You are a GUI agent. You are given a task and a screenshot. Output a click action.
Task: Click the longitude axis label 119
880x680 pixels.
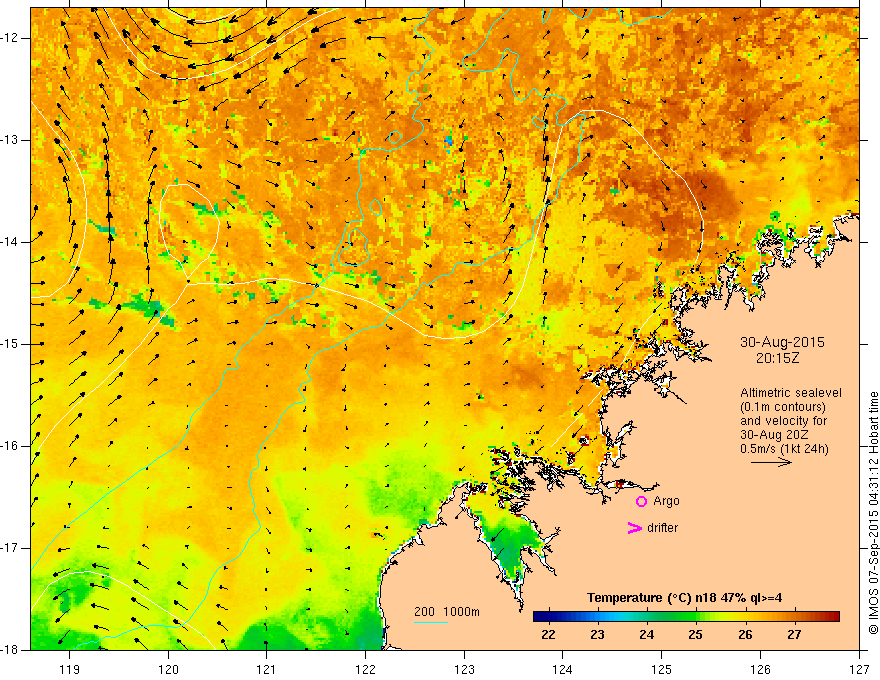tap(70, 669)
